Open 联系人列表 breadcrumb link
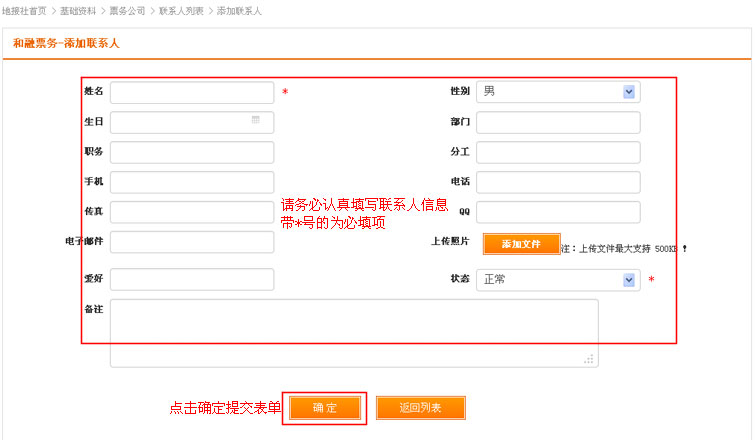Image resolution: width=755 pixels, height=440 pixels. (181, 11)
